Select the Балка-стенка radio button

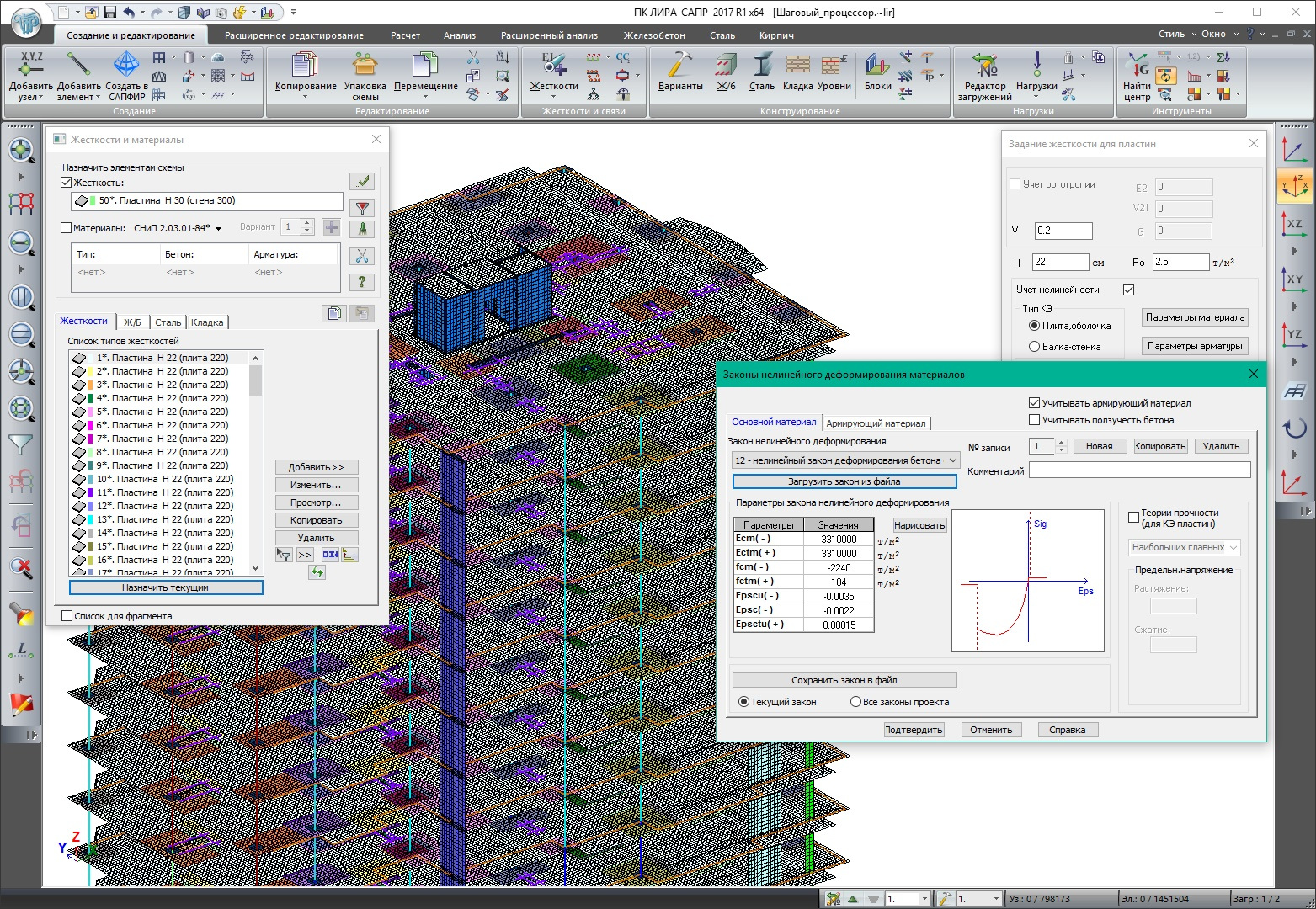pos(1034,347)
